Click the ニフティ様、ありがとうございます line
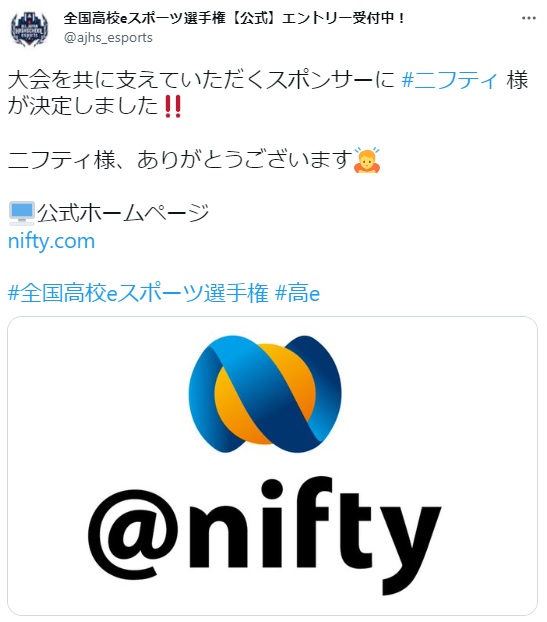 (180, 160)
